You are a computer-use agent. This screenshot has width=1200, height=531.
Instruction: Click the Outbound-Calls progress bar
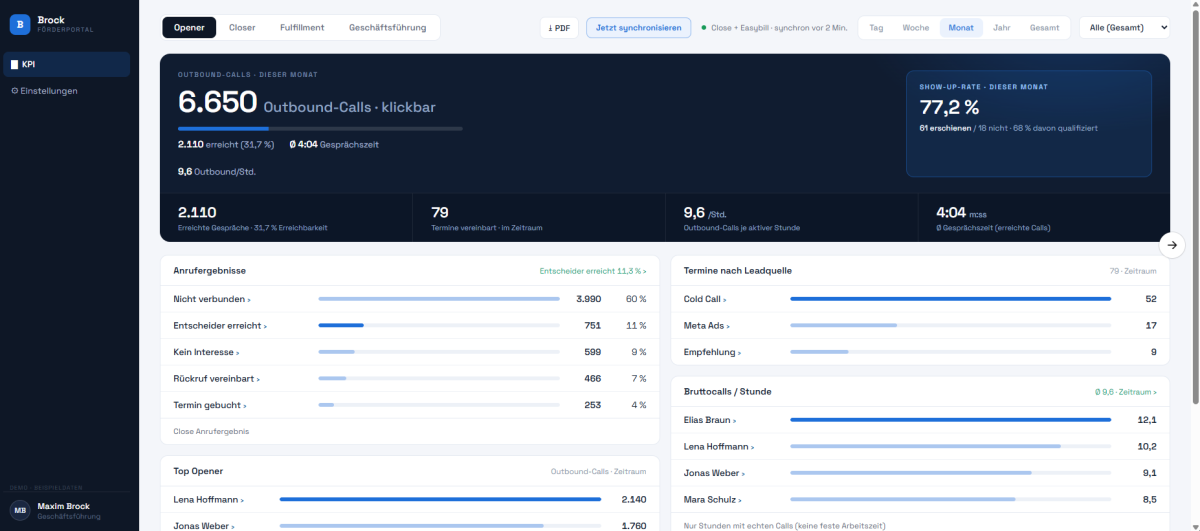pyautogui.click(x=320, y=128)
